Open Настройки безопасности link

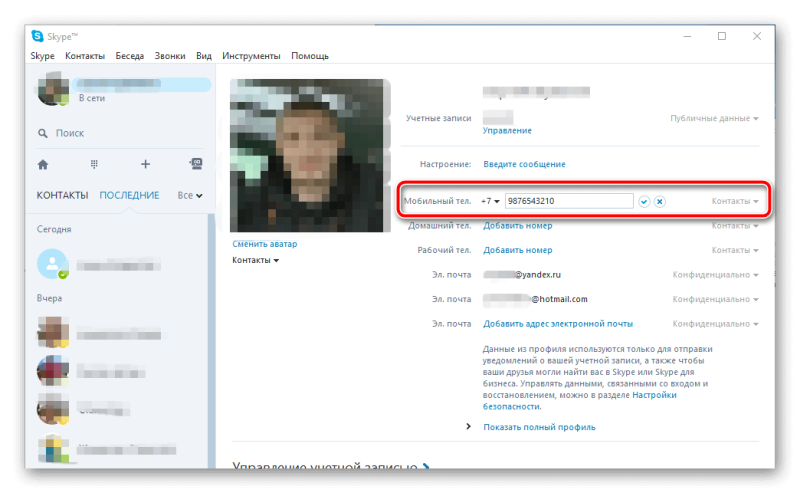(x=580, y=401)
